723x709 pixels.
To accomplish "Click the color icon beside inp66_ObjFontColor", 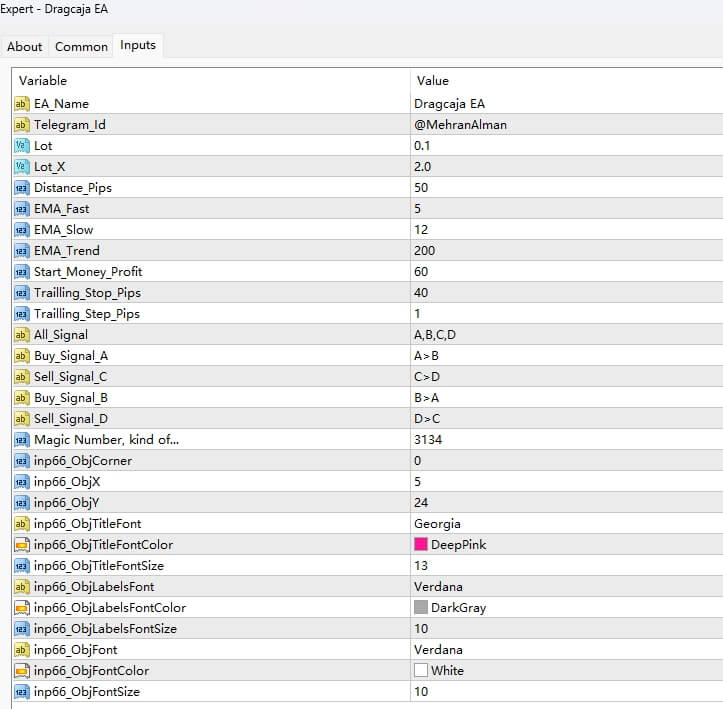I will point(22,671).
